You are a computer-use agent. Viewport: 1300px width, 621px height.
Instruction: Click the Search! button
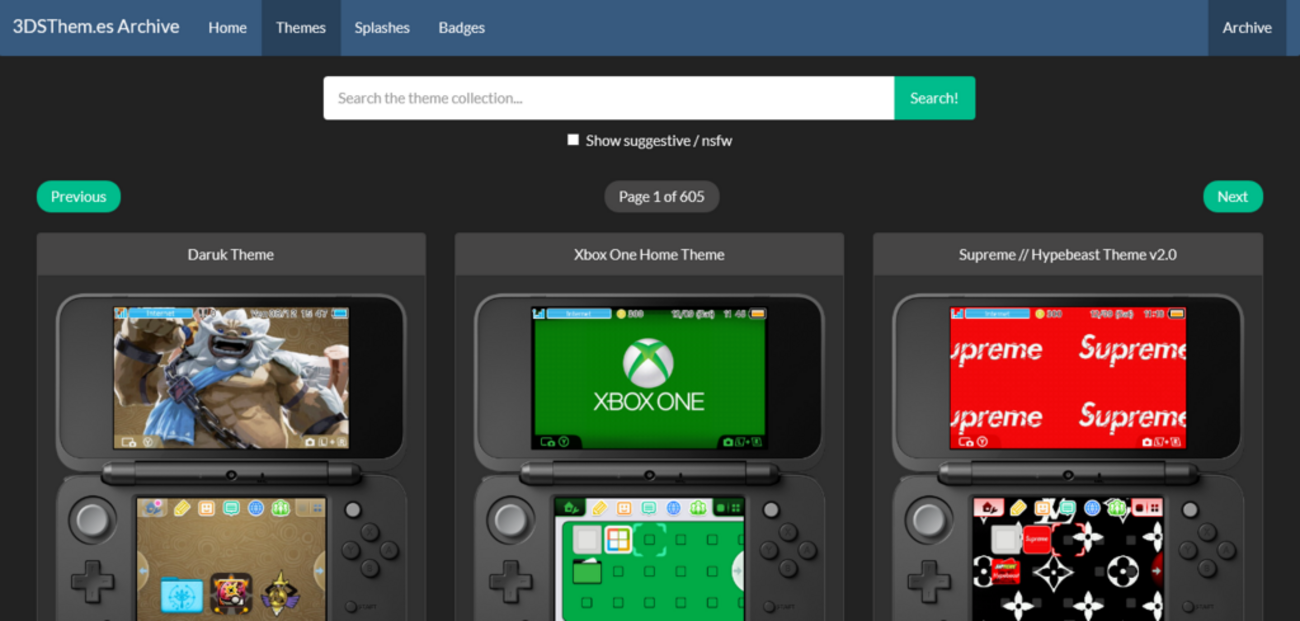tap(934, 98)
